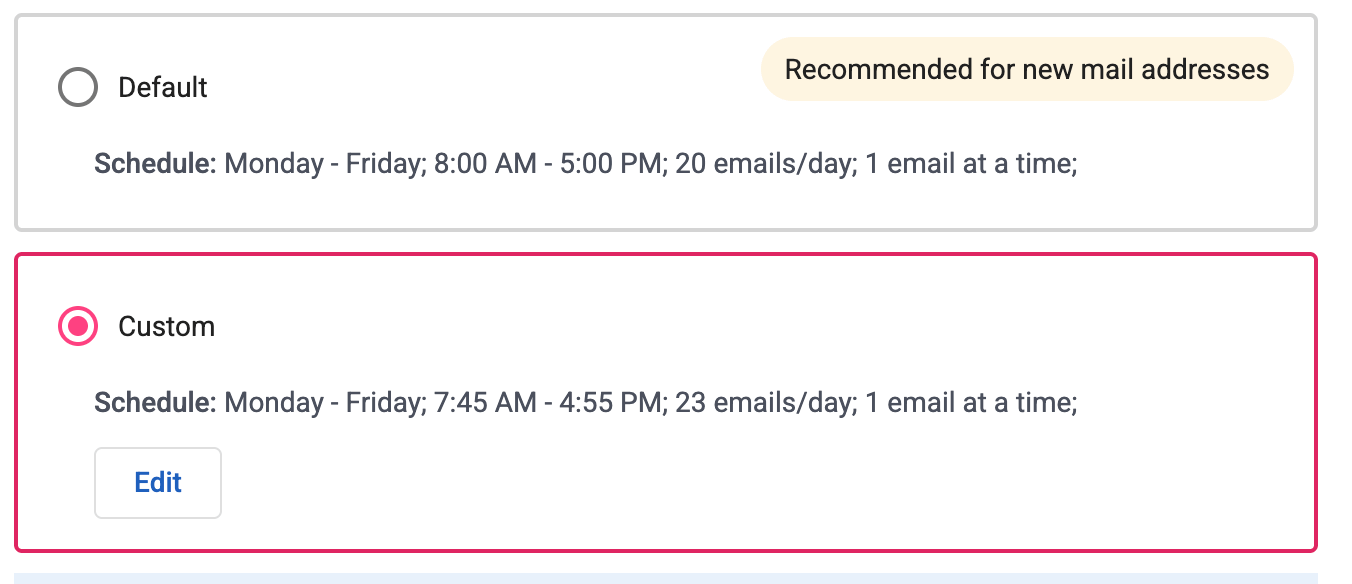The image size is (1352, 584).
Task: Click "Monday - Friday" in the Default schedule
Action: 321,163
